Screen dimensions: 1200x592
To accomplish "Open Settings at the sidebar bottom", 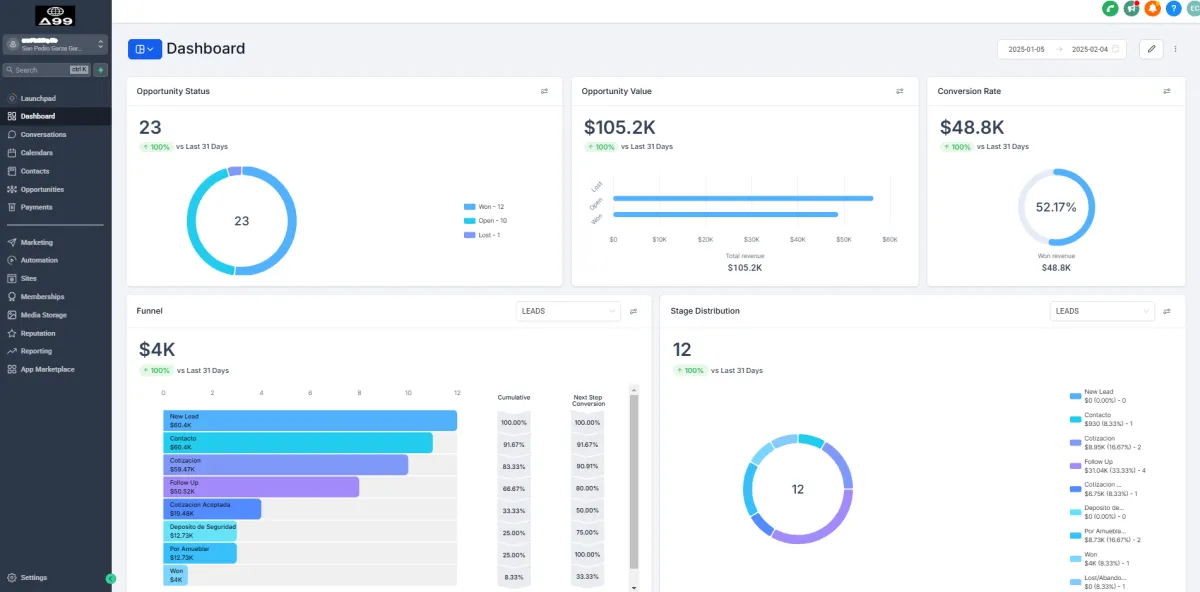I will 34,578.
